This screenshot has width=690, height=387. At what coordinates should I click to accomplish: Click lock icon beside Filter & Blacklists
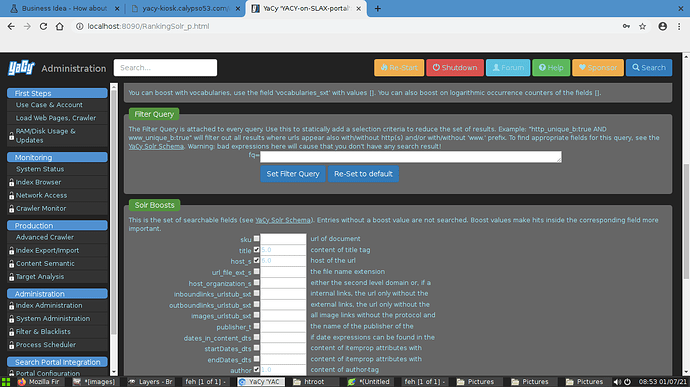11,332
